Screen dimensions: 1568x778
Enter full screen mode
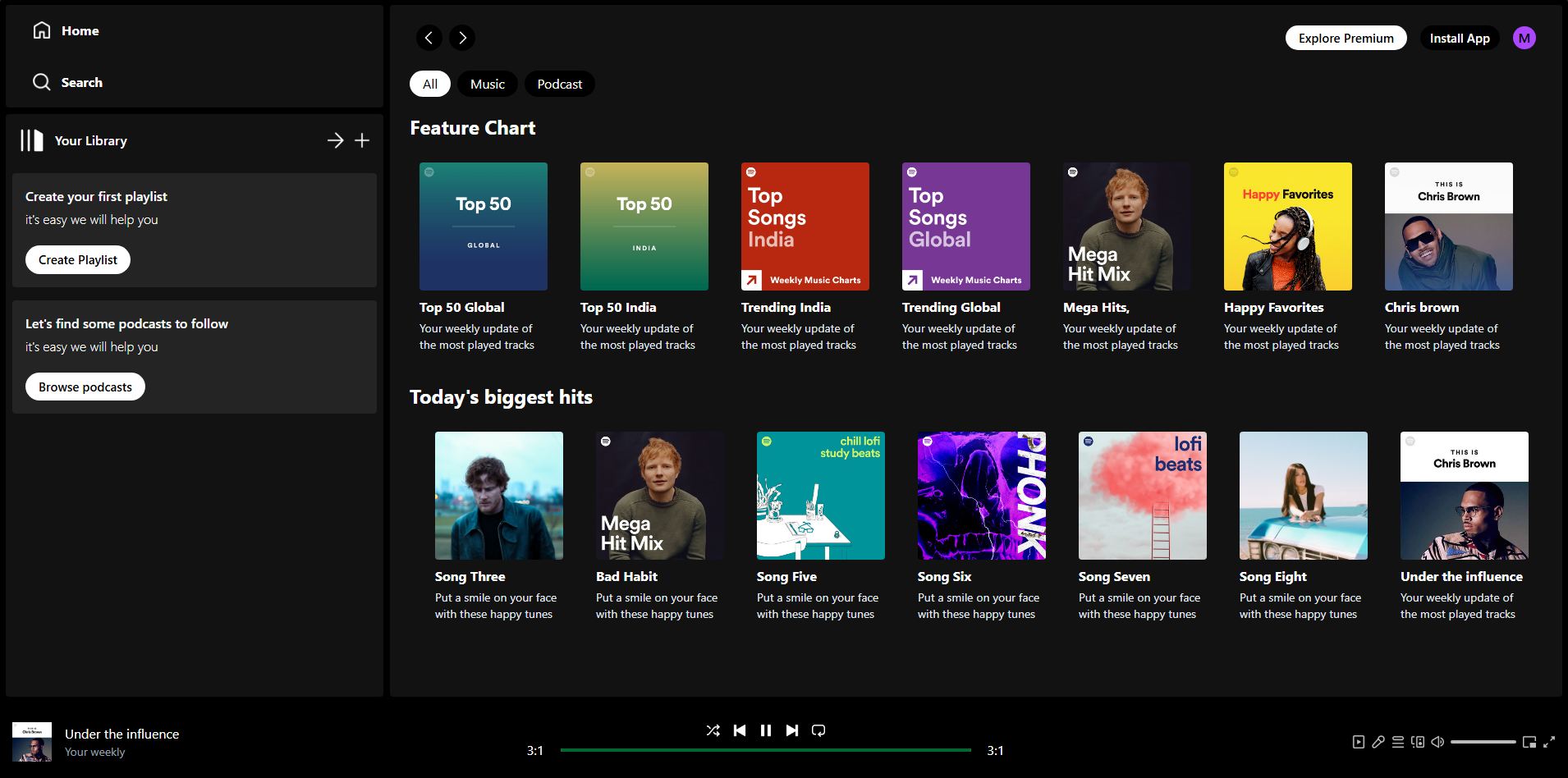(x=1549, y=742)
